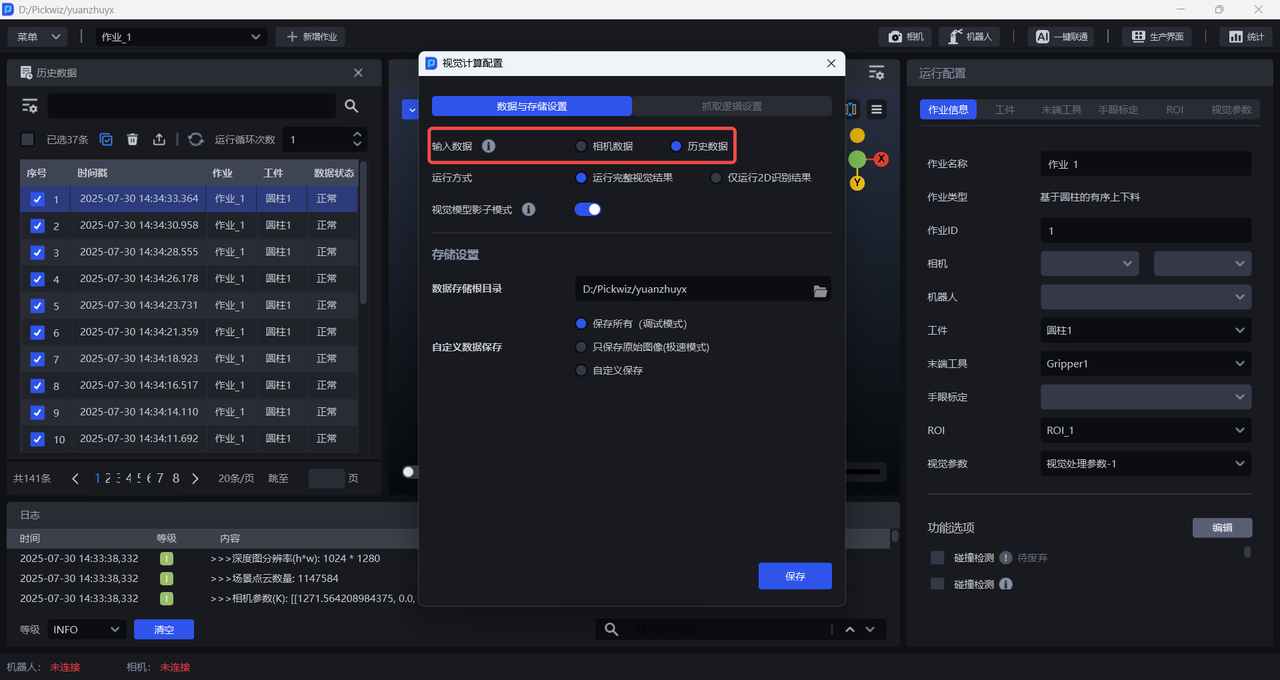Open the 机器人 robot button in top toolbar
Viewport: 1280px width, 680px height.
967,37
